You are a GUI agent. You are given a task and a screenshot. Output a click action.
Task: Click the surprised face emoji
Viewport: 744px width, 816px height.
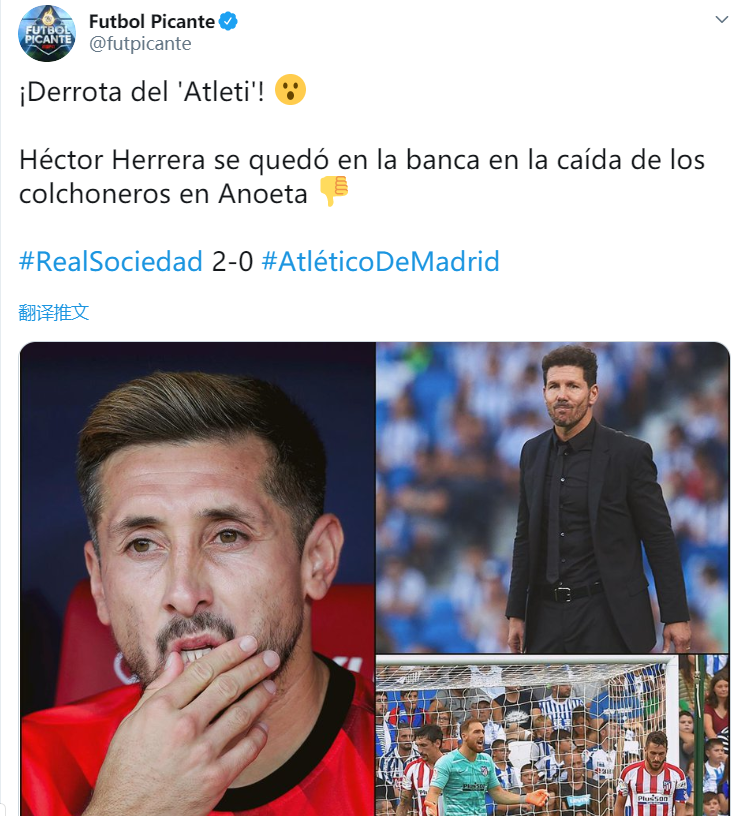290,90
